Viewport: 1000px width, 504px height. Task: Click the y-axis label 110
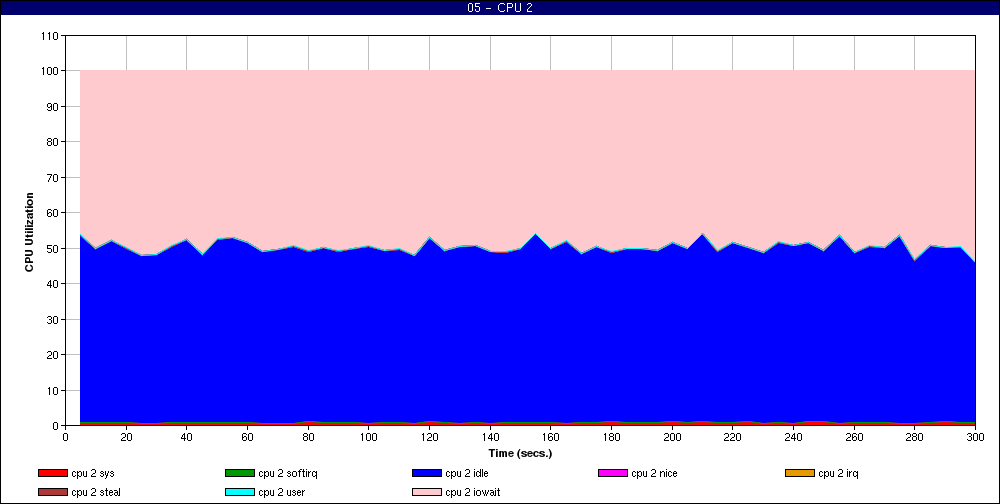click(x=50, y=36)
